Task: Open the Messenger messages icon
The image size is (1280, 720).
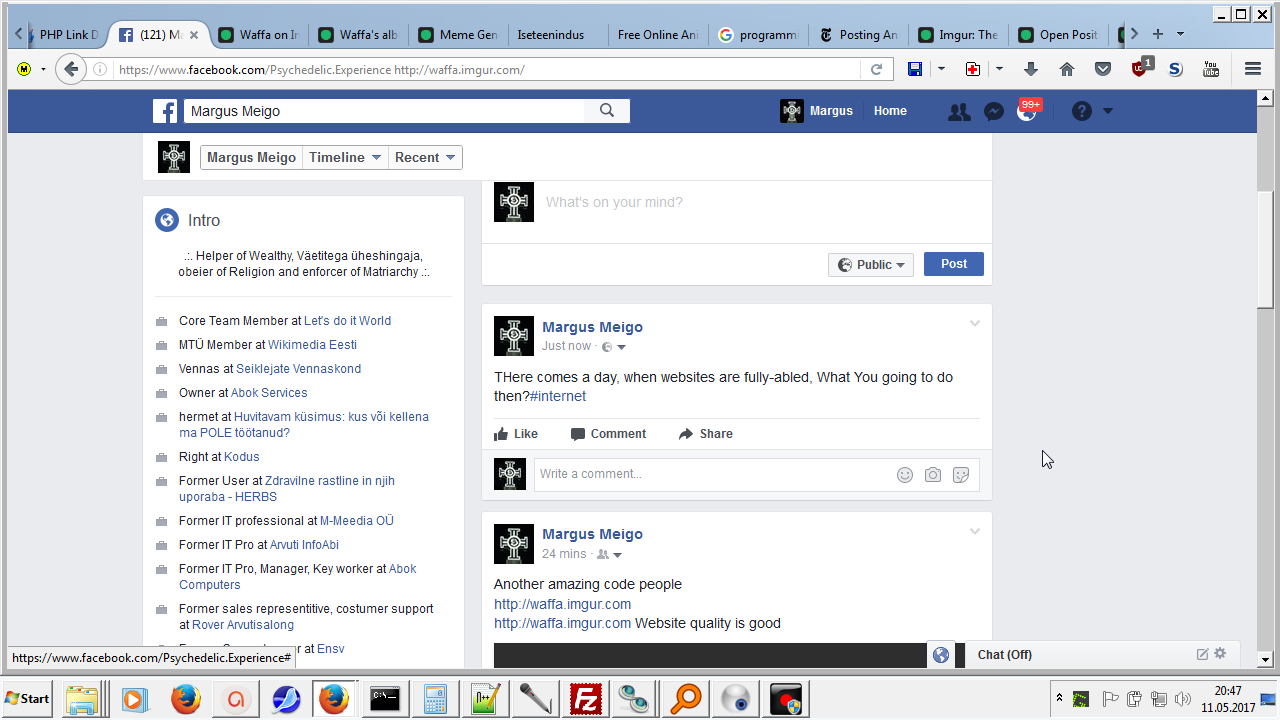Action: click(993, 112)
